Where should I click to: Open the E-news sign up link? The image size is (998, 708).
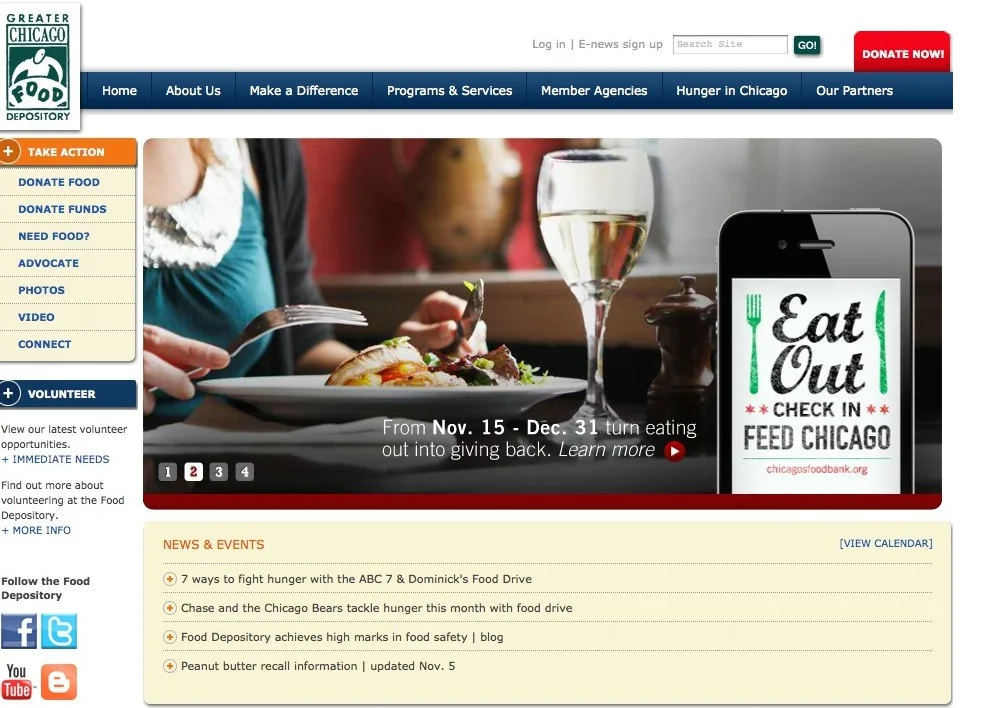coord(621,44)
